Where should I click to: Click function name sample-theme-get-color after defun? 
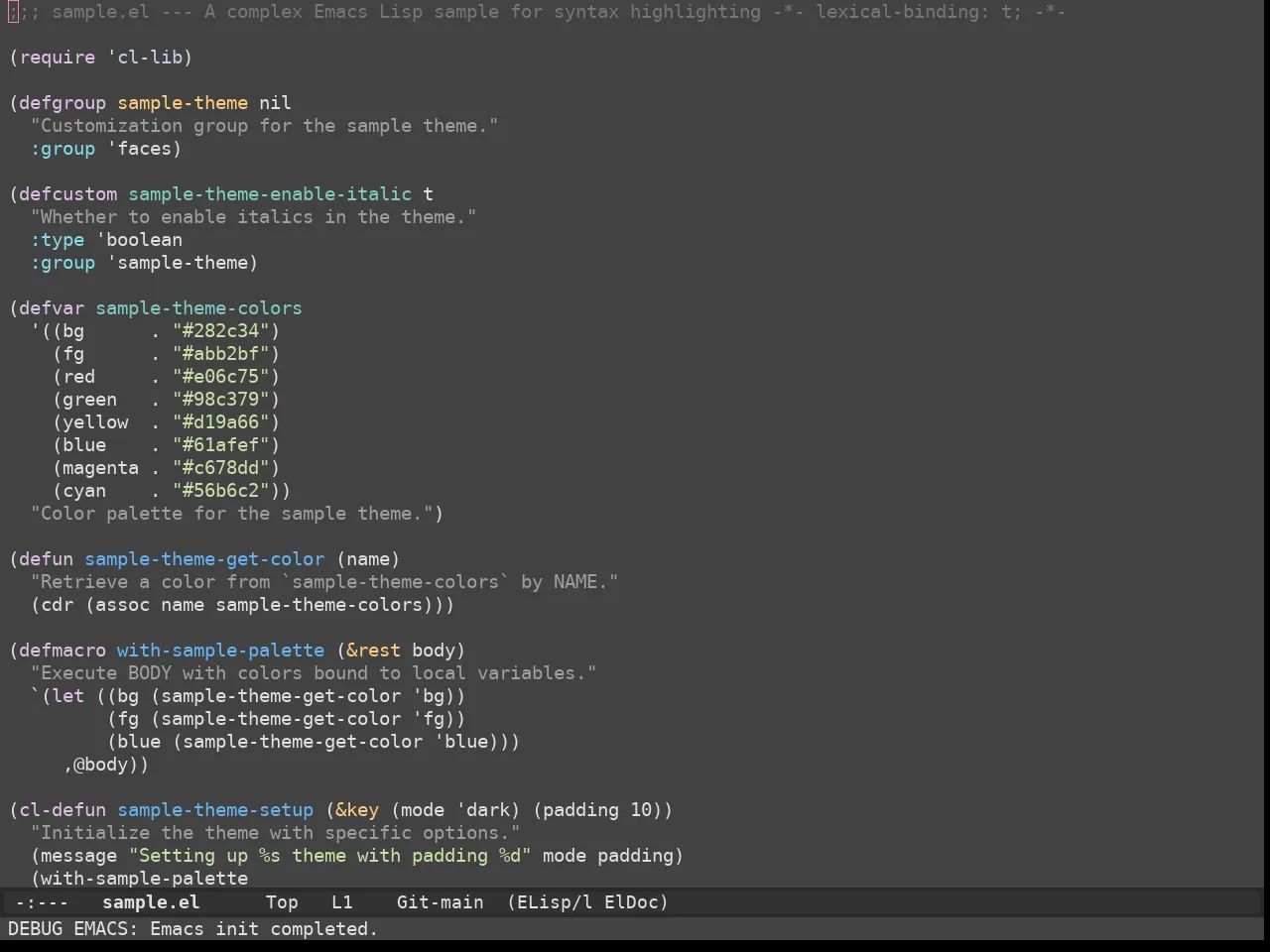click(x=204, y=559)
